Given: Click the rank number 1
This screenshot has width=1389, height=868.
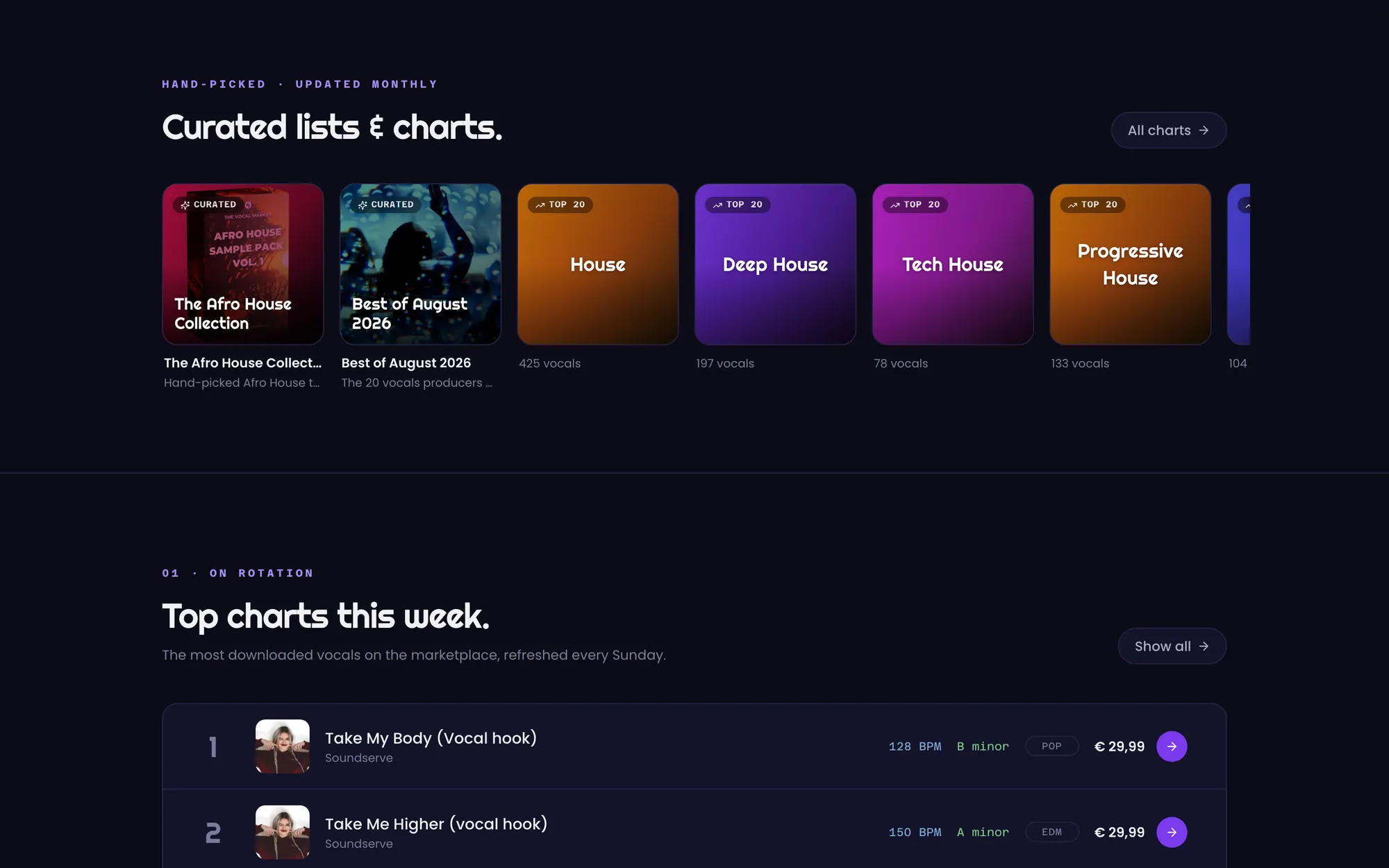Looking at the screenshot, I should [x=213, y=746].
